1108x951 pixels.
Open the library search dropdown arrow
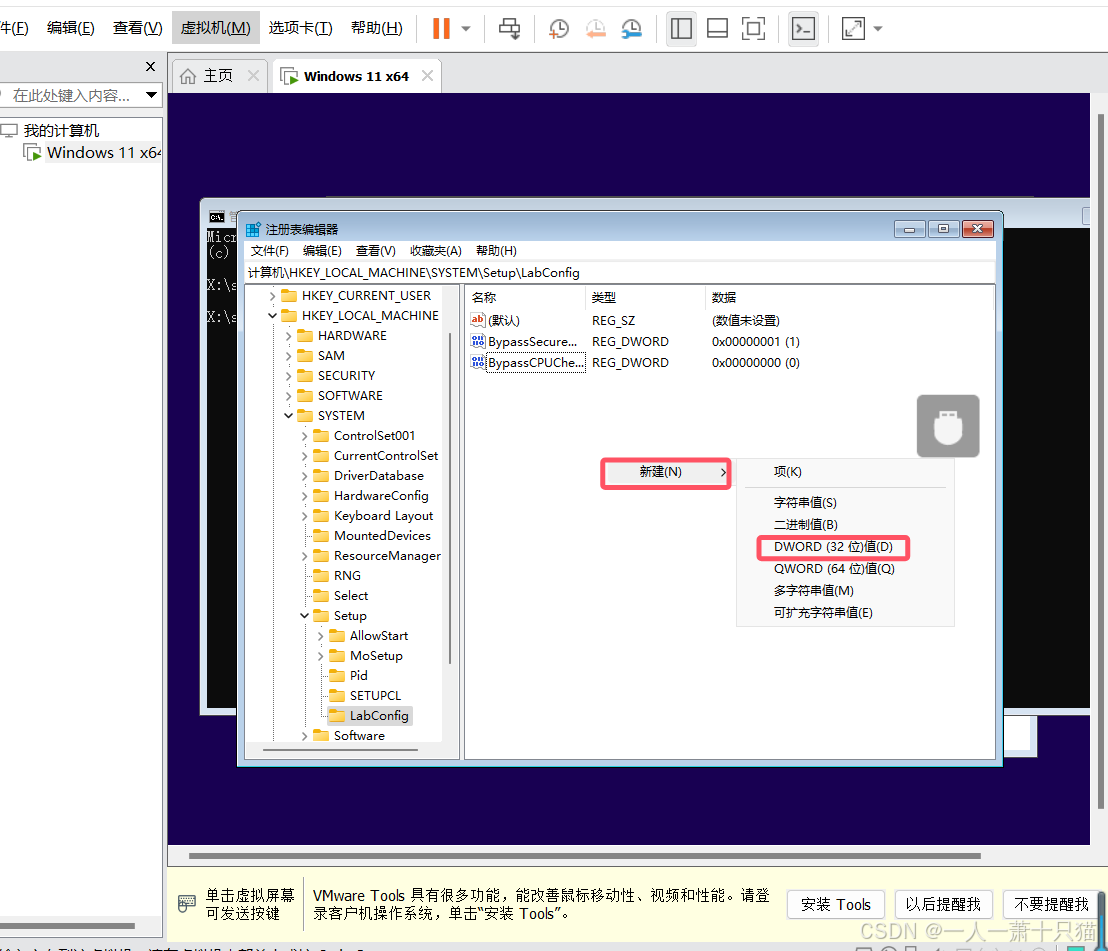point(151,95)
